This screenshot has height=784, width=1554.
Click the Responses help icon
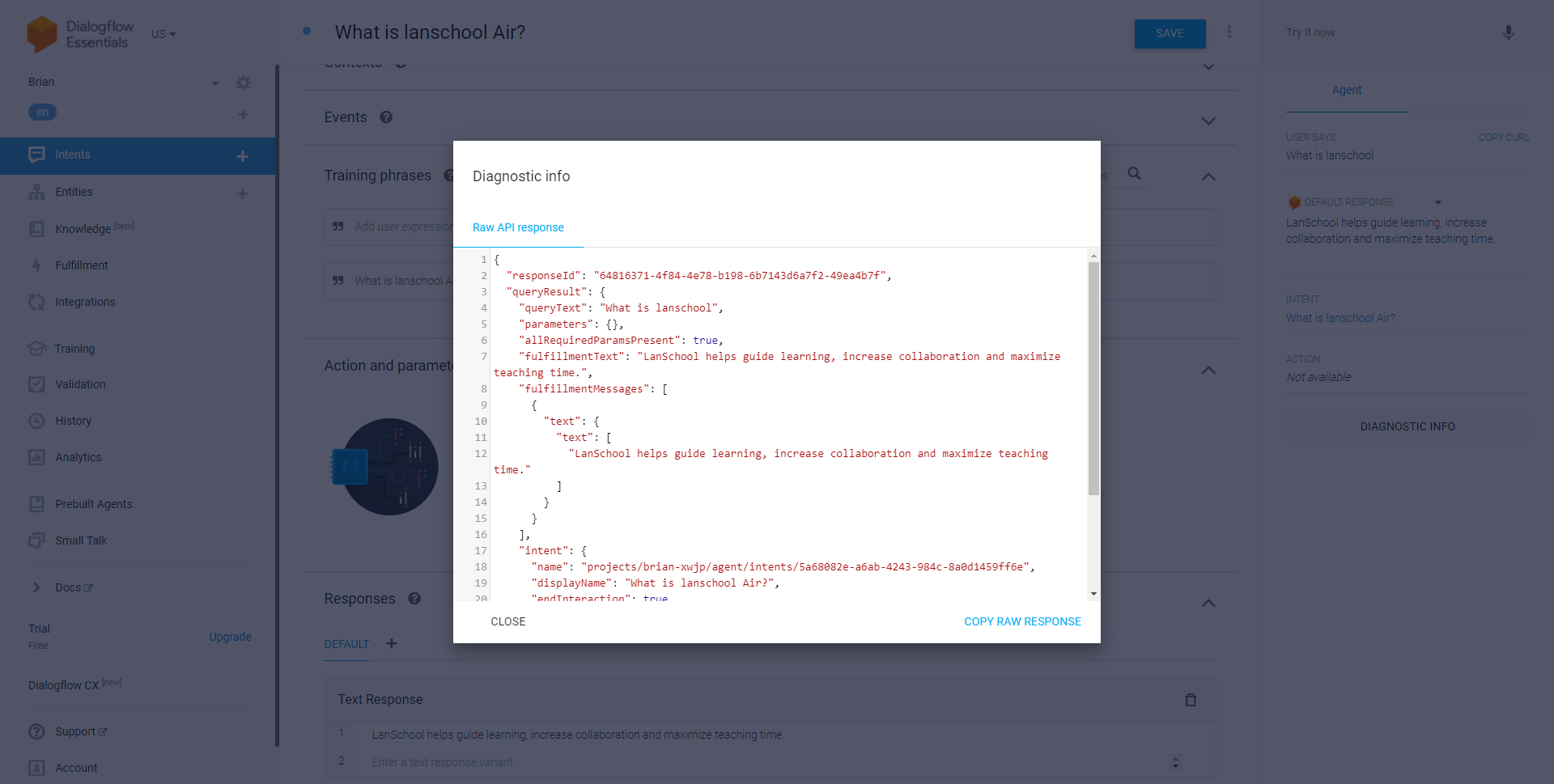[x=414, y=599]
